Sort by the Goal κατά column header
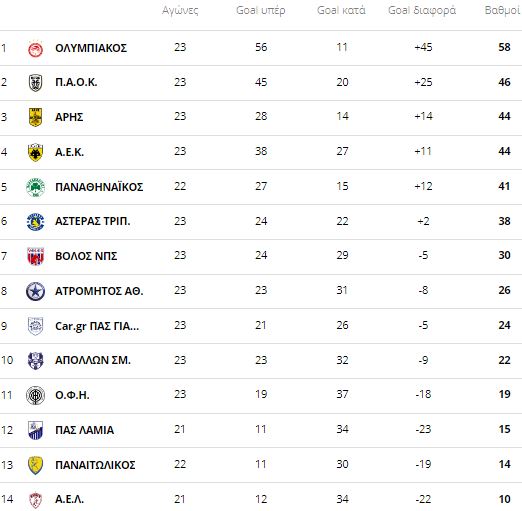522x511 pixels. click(341, 11)
